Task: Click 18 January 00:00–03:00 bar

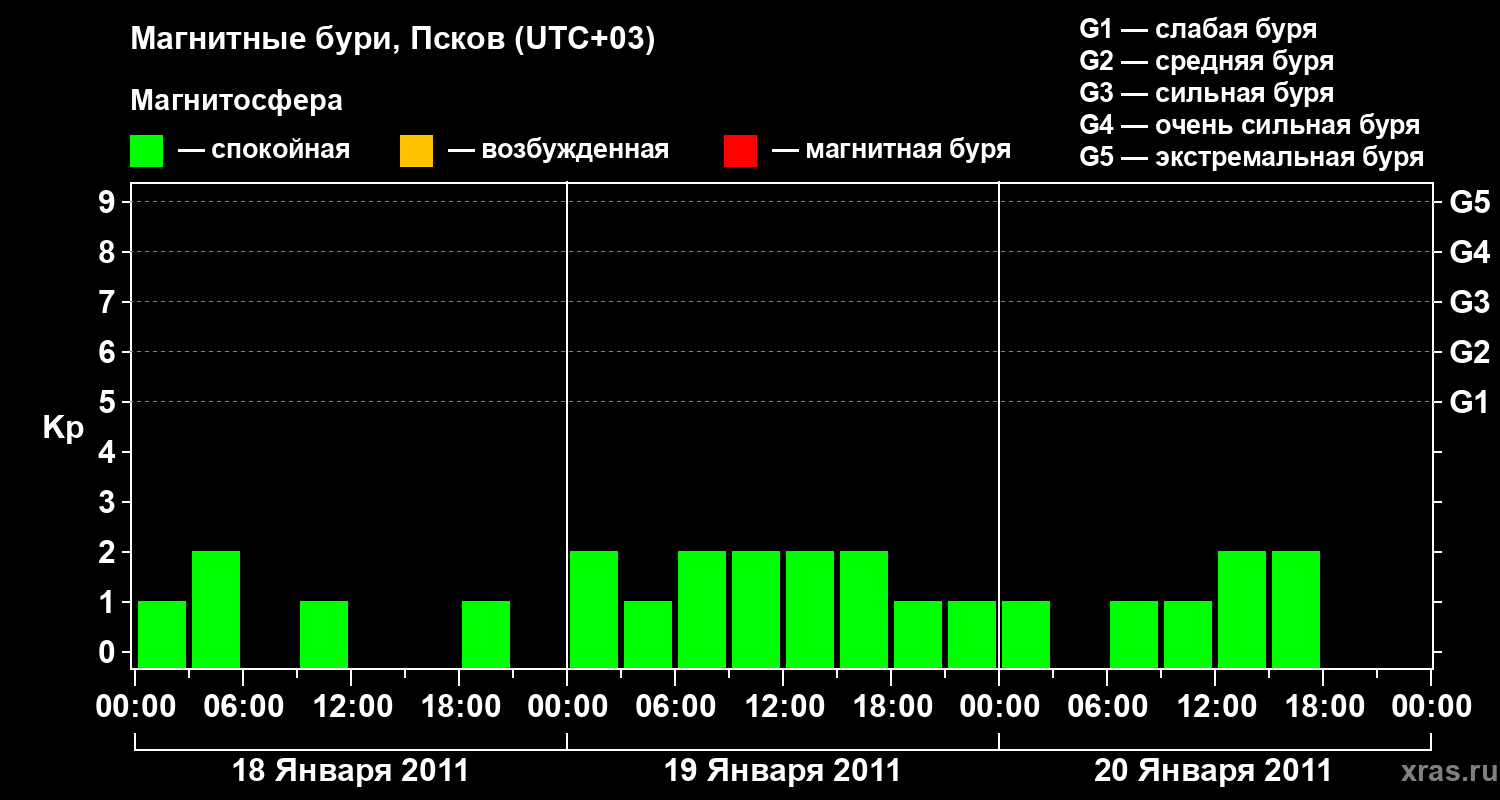Action: click(162, 634)
